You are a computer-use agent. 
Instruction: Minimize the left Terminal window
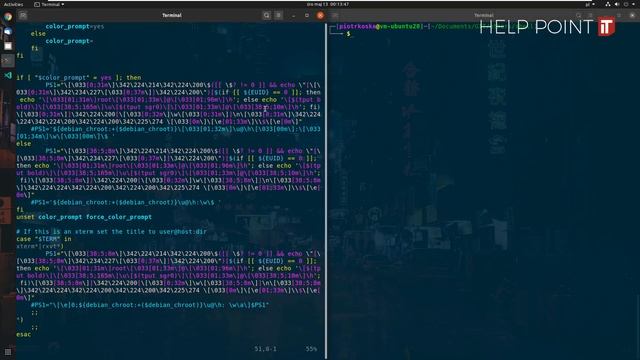[293, 15]
